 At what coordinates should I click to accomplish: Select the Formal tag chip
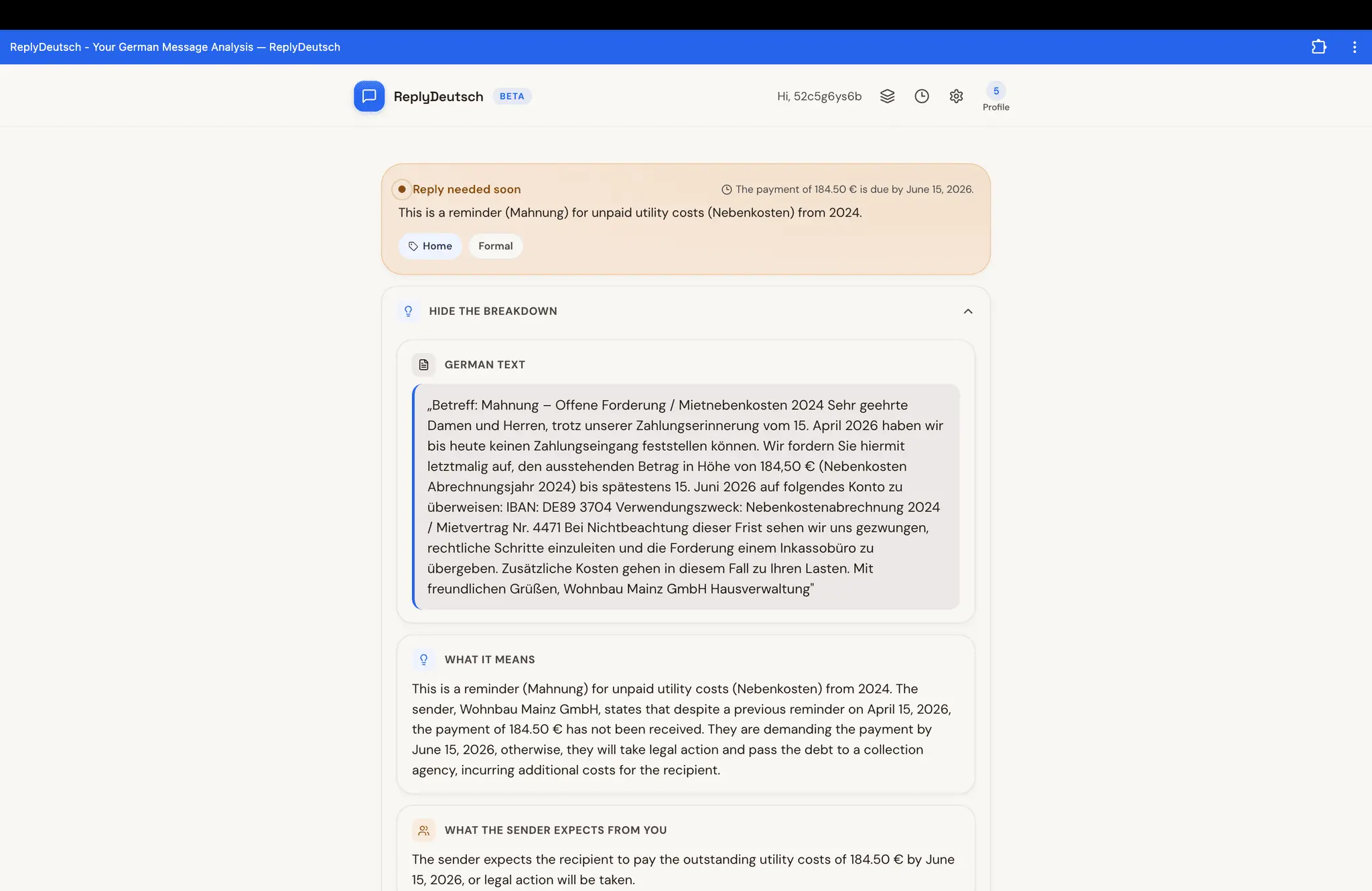pos(496,246)
